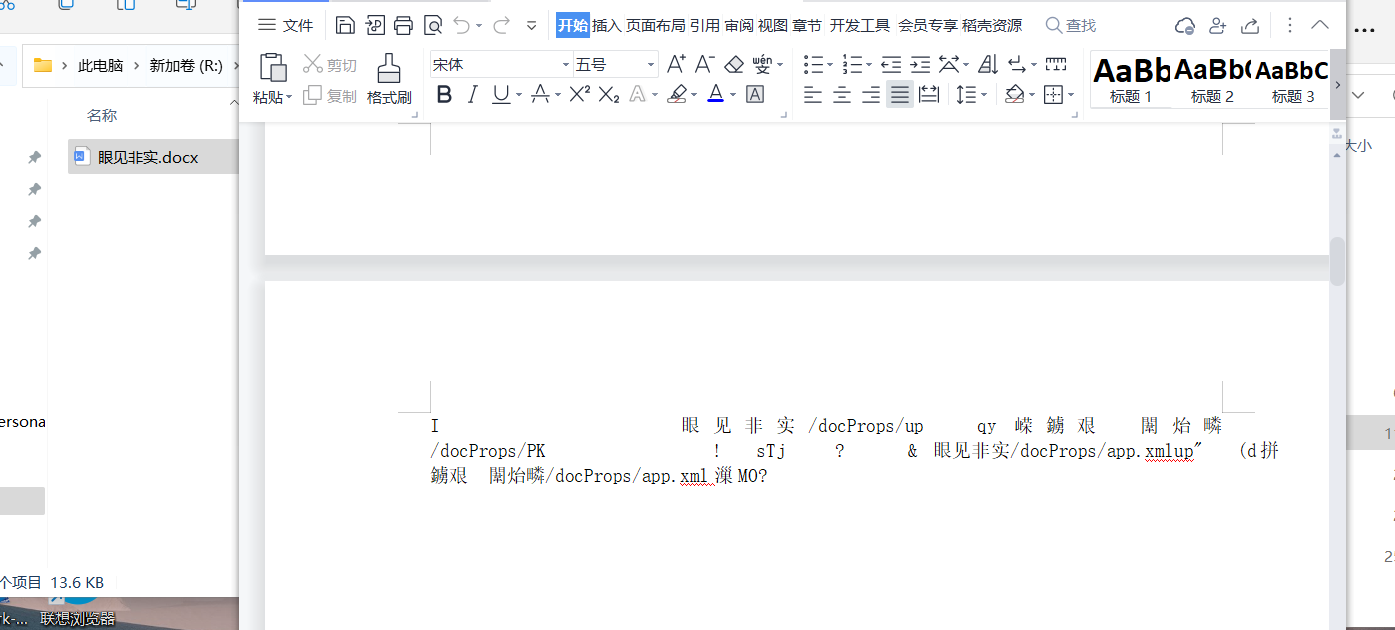1395x630 pixels.
Task: Toggle Bold formatting
Action: click(445, 94)
